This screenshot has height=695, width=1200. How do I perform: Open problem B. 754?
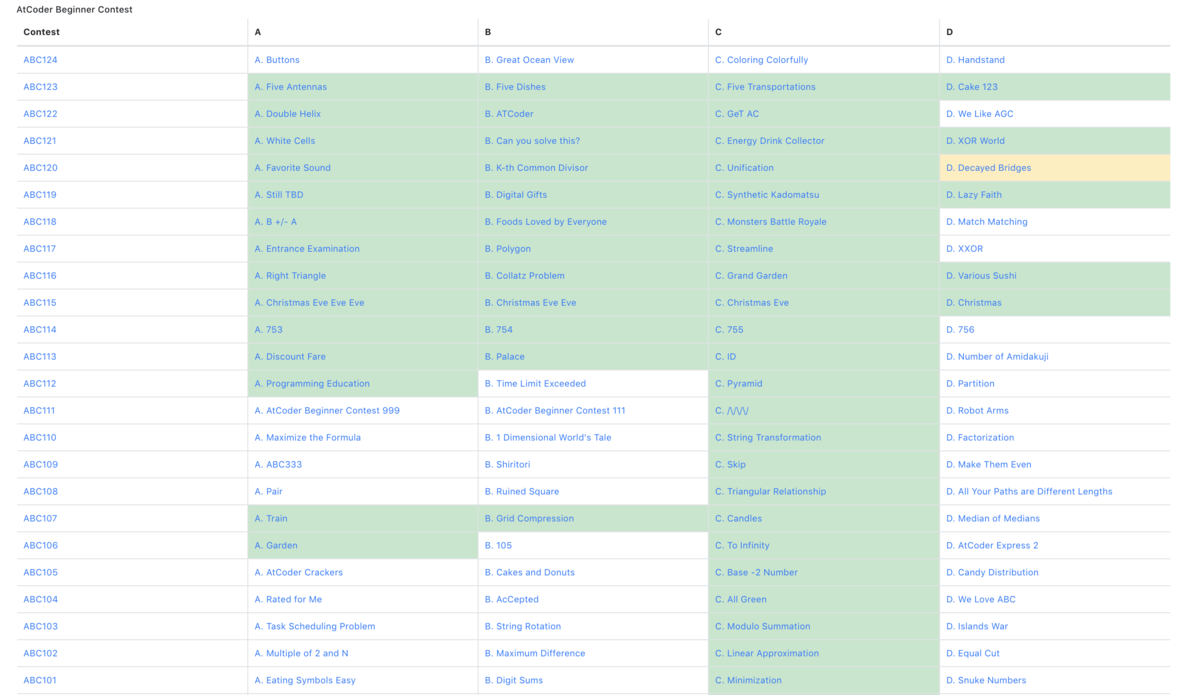pyautogui.click(x=498, y=330)
